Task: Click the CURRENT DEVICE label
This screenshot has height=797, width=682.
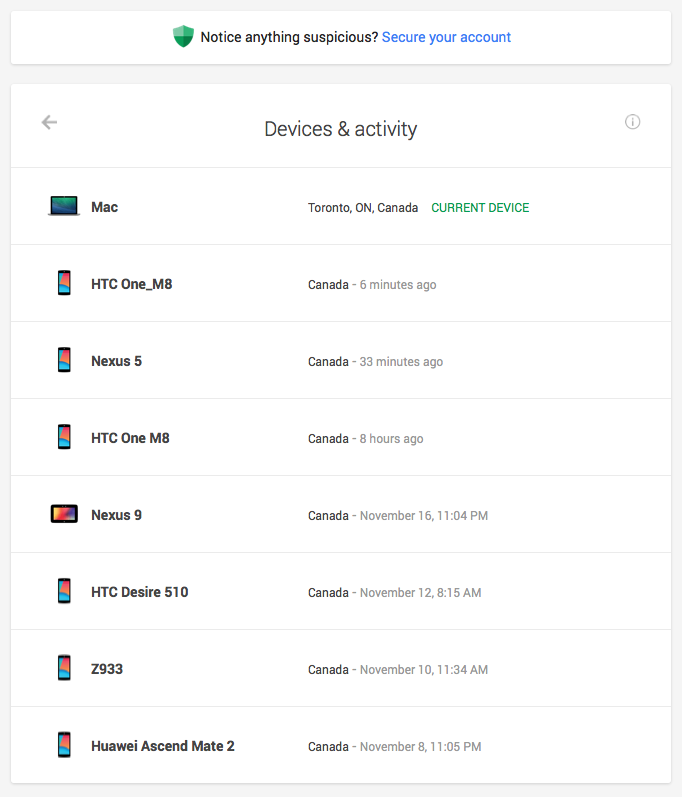Action: [x=480, y=208]
